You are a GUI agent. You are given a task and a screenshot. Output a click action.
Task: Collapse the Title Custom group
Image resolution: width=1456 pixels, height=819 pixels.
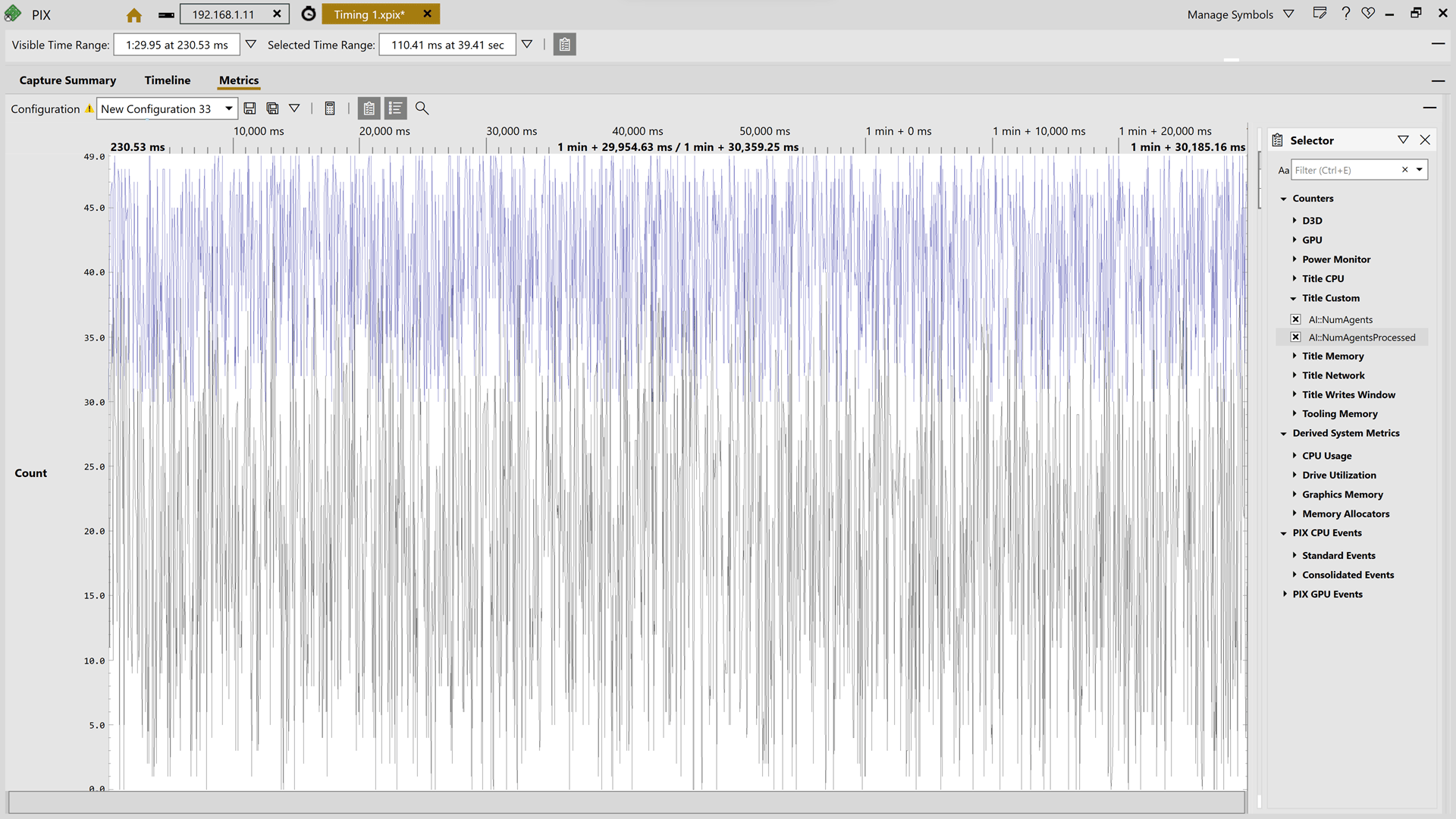pos(1294,299)
